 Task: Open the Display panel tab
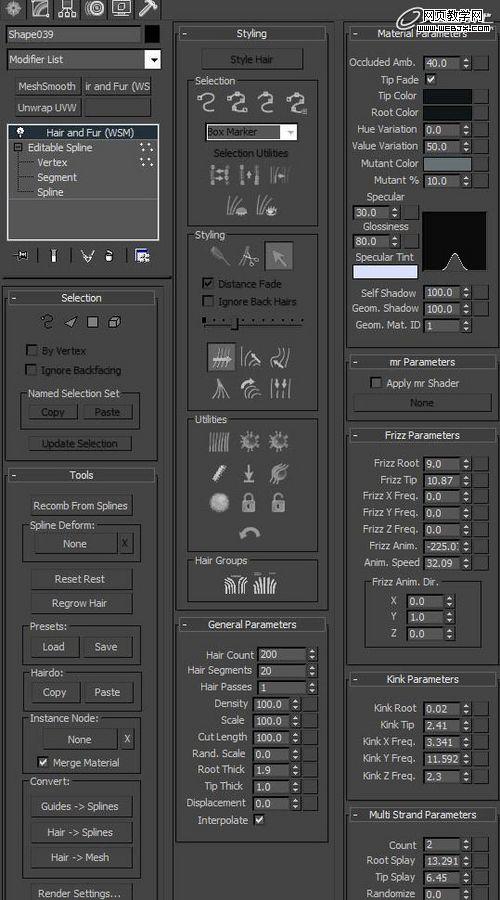(x=121, y=8)
